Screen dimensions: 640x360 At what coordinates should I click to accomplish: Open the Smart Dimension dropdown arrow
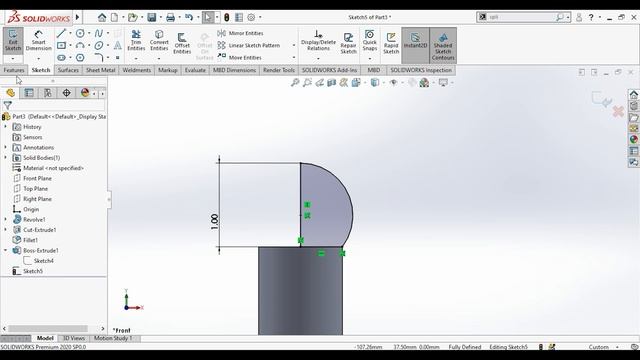pyautogui.click(x=38, y=59)
